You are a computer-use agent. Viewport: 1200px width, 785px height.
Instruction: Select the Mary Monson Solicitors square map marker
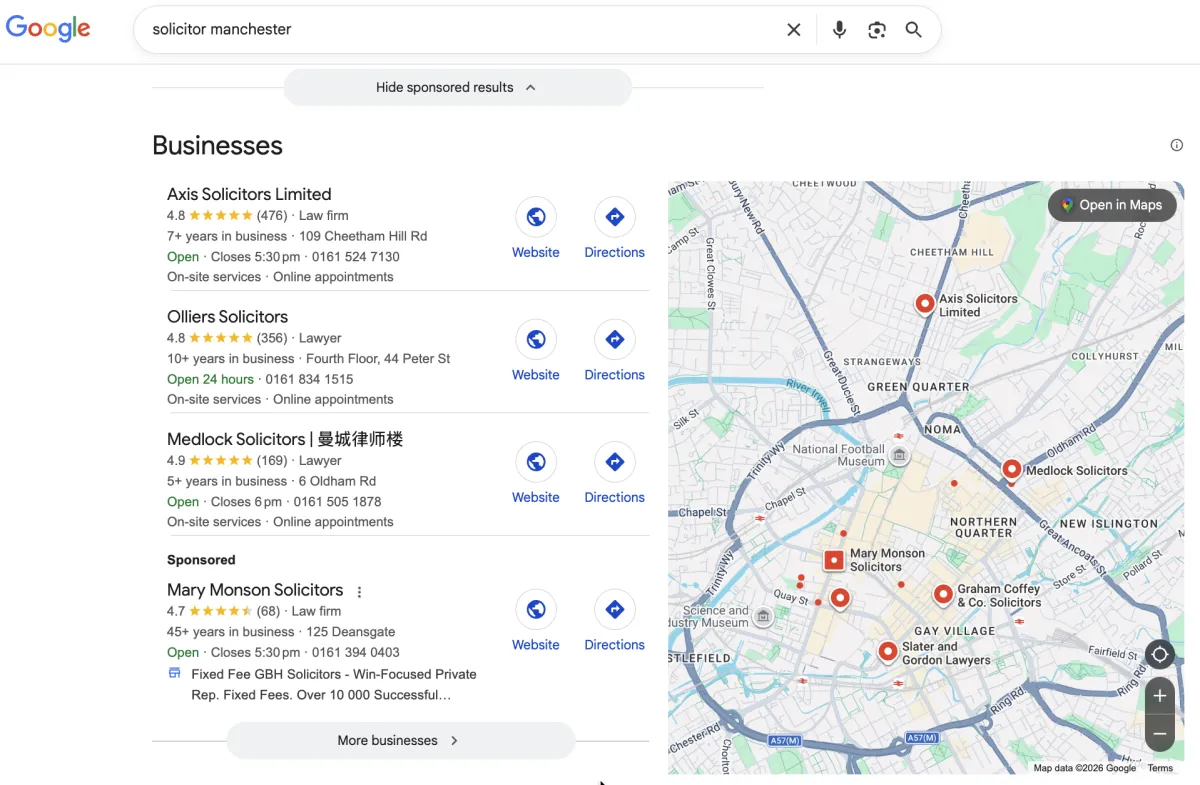(834, 560)
